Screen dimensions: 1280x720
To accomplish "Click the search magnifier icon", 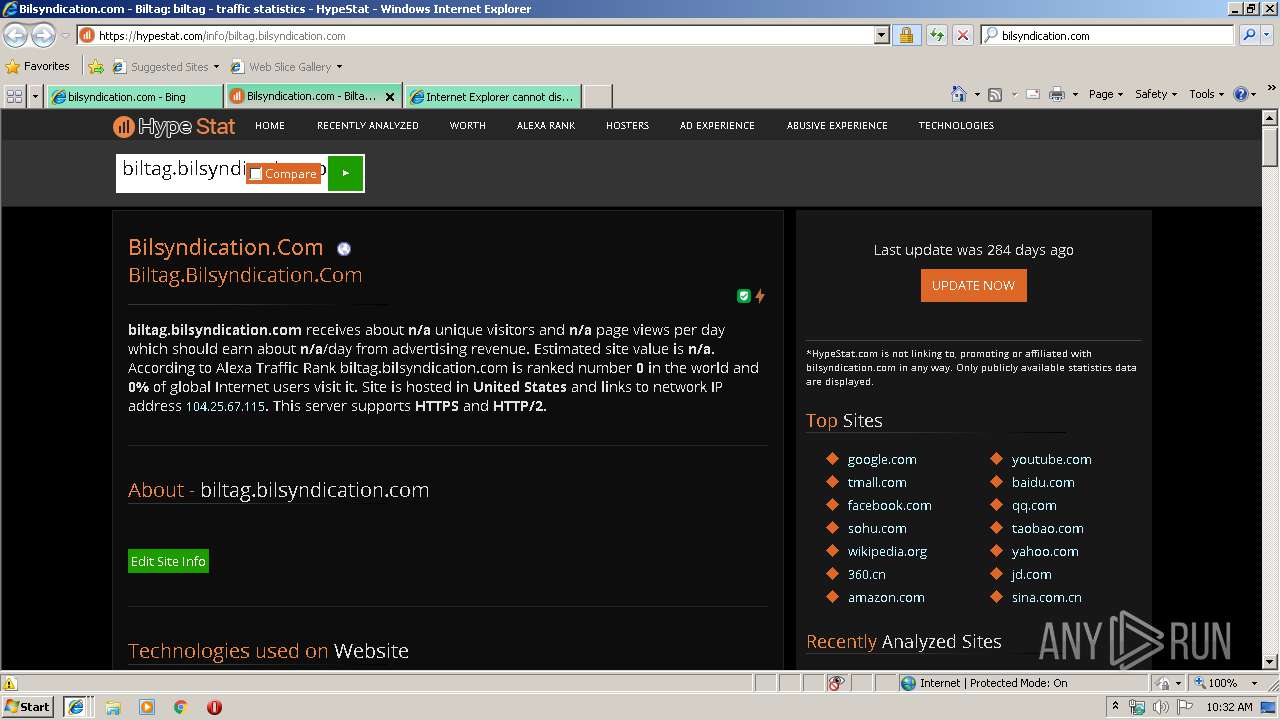I will (x=1248, y=35).
